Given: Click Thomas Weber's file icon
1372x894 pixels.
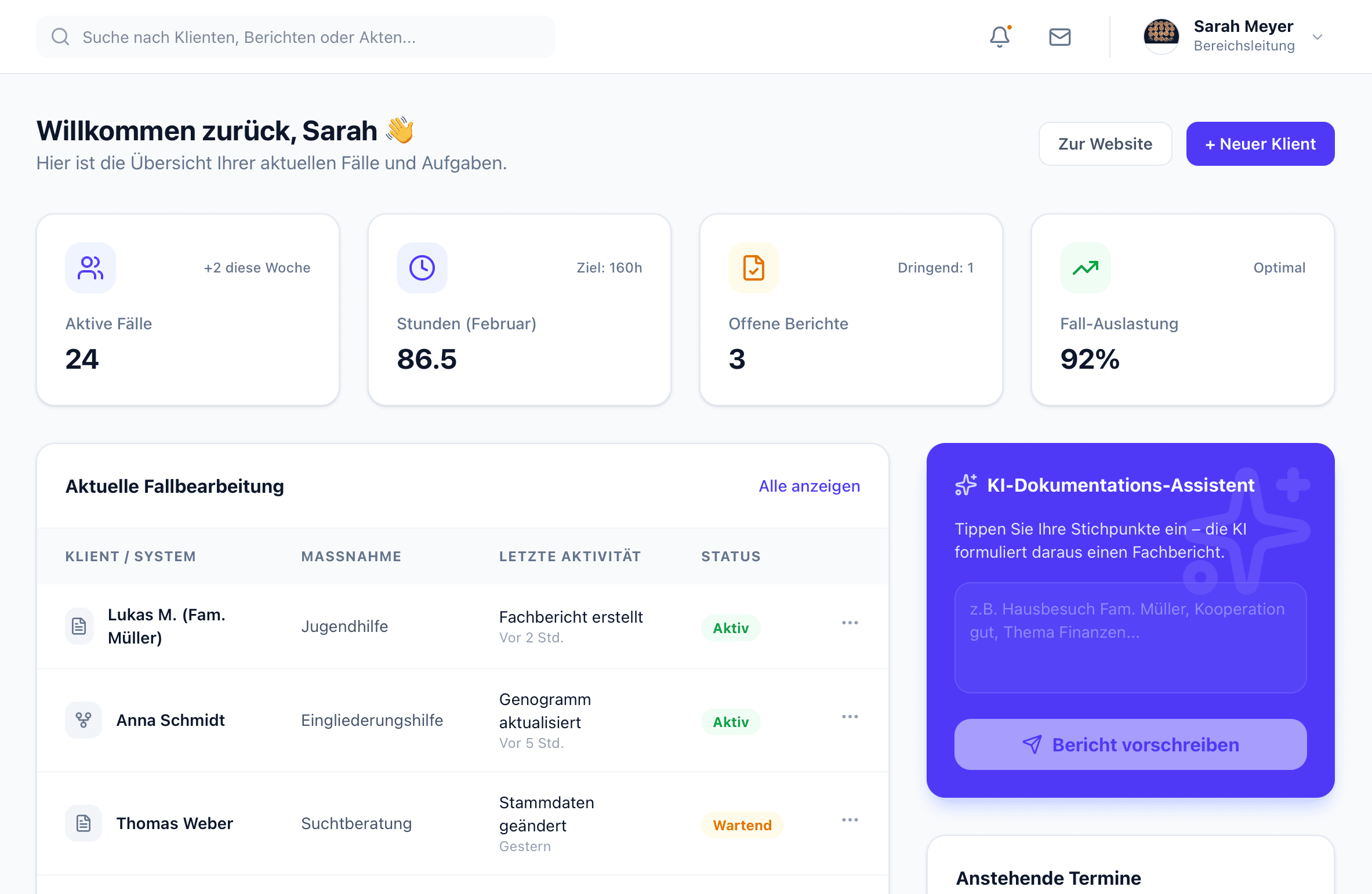Looking at the screenshot, I should click(84, 823).
